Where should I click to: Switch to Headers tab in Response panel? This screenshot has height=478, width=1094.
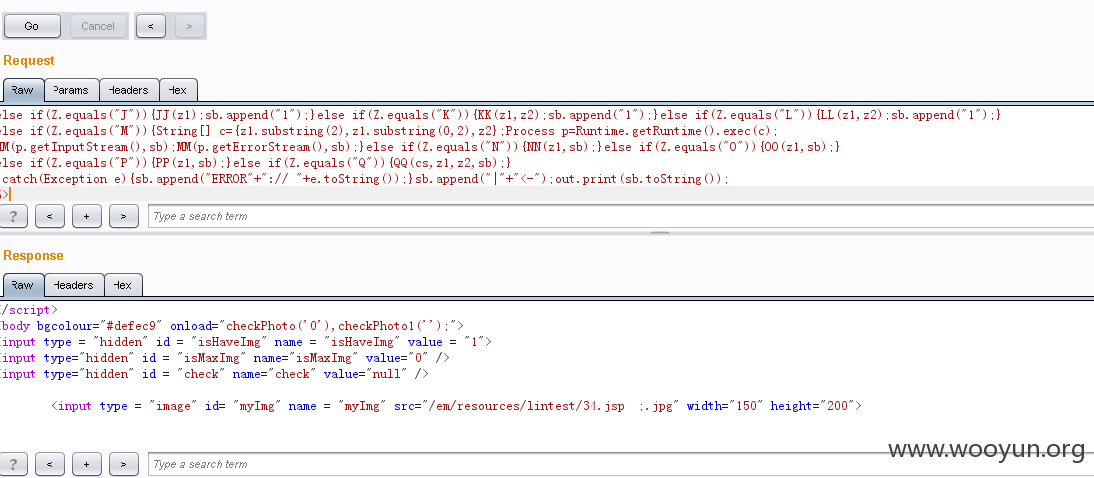point(73,285)
